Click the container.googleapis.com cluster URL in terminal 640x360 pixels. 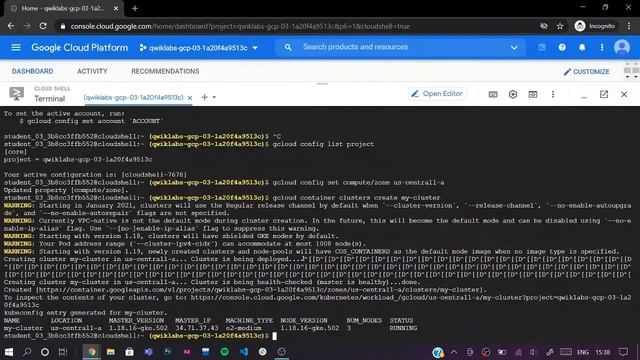260,290
